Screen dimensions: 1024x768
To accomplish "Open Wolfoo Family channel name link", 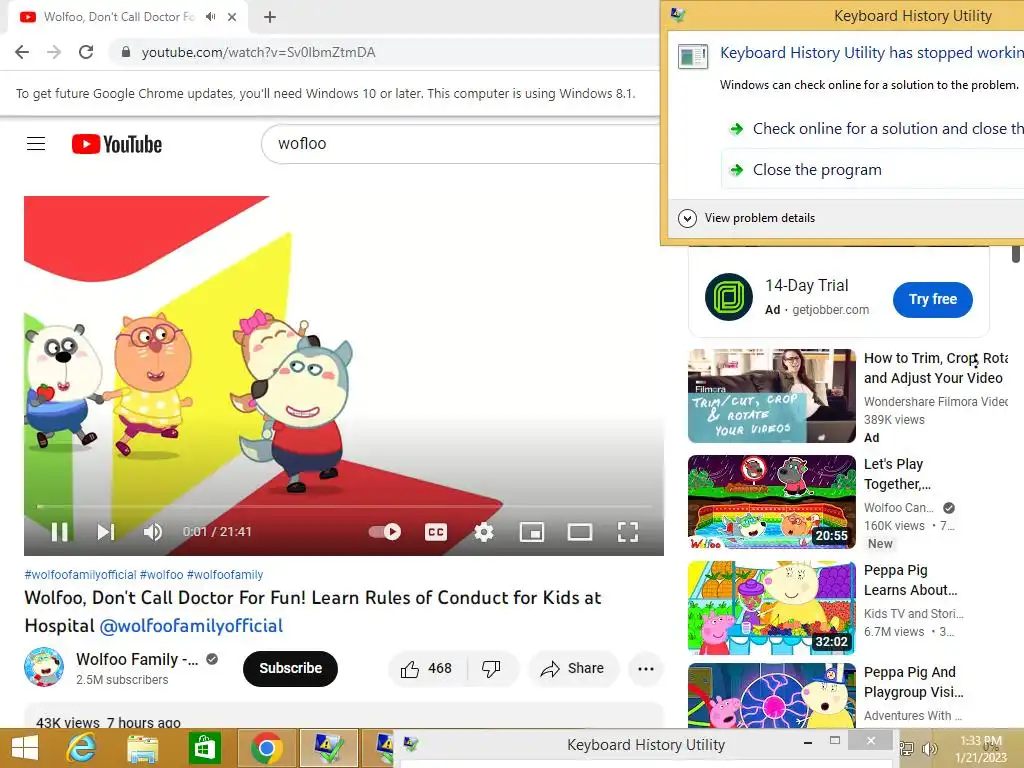I will pos(137,660).
